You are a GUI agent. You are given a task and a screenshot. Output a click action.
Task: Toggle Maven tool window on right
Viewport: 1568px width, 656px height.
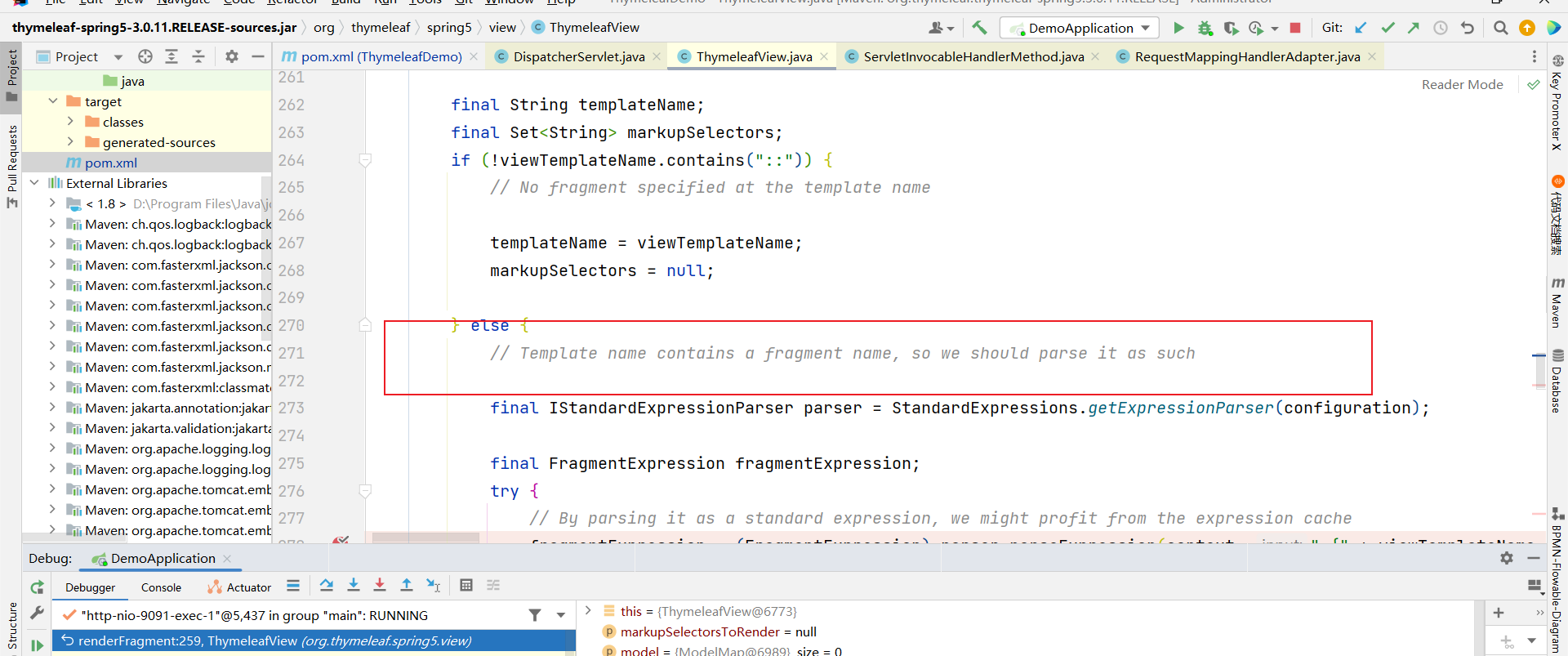pos(1557,301)
